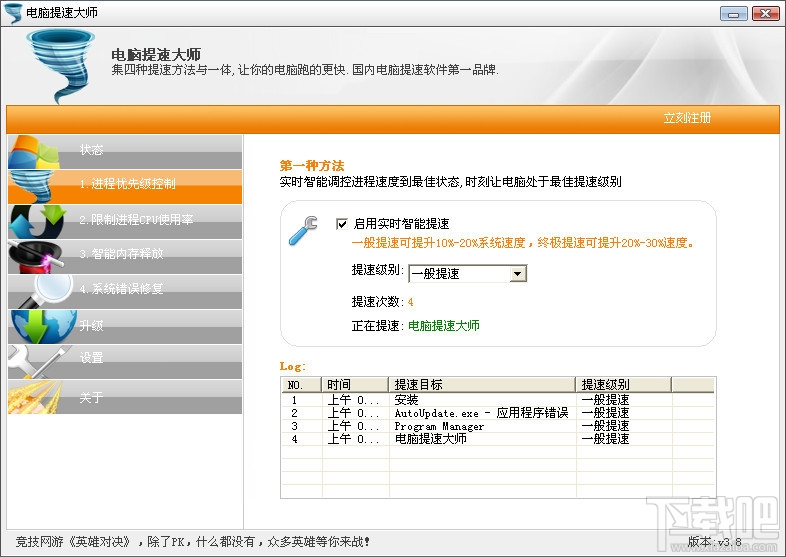Open the 关于 section

(x=125, y=397)
